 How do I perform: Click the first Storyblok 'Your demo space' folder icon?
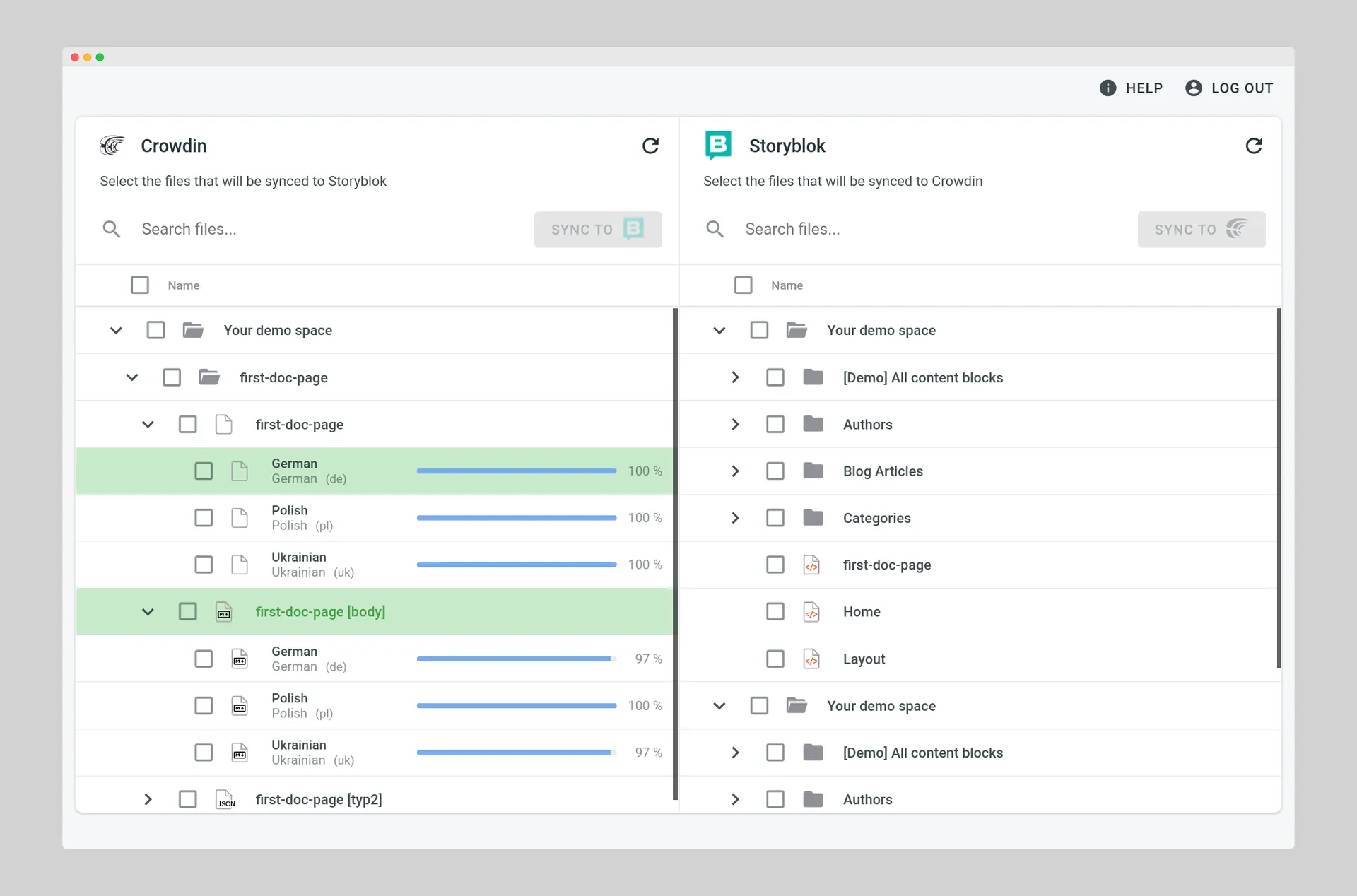797,330
